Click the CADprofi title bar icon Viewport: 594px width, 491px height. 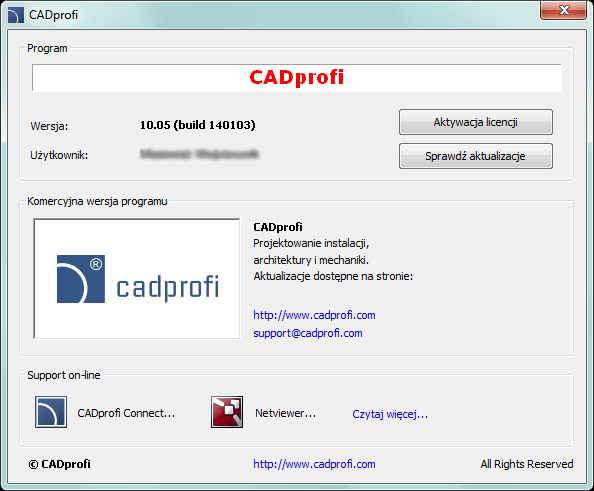click(16, 15)
